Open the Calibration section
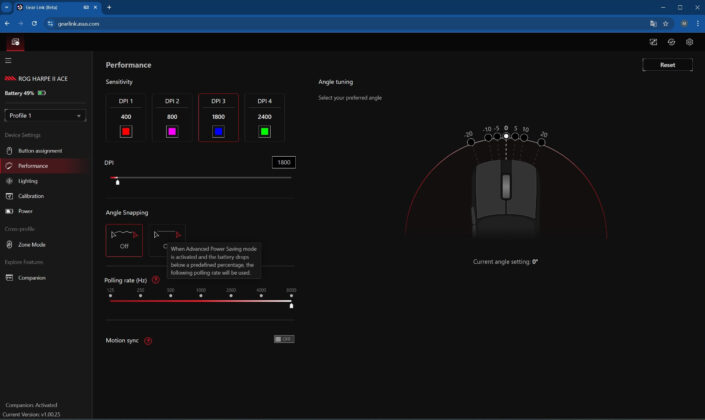This screenshot has width=705, height=420. coord(31,196)
